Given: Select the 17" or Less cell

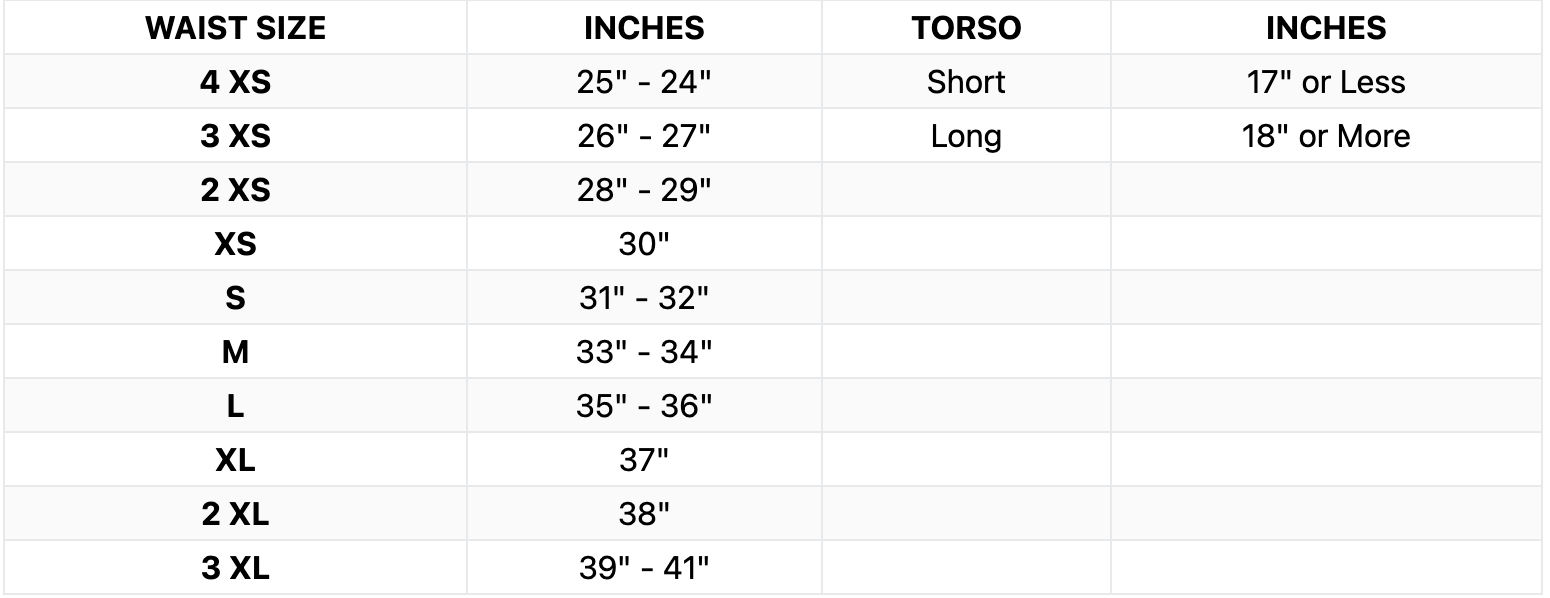Looking at the screenshot, I should pos(1325,82).
